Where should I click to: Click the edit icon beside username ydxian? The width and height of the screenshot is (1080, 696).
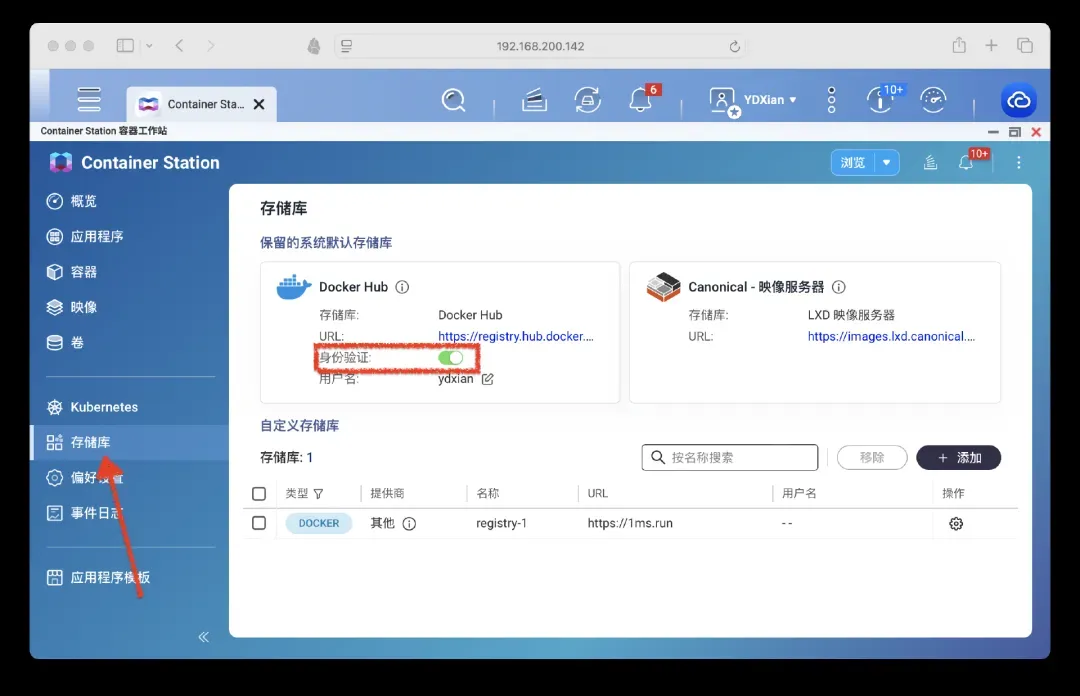point(488,379)
